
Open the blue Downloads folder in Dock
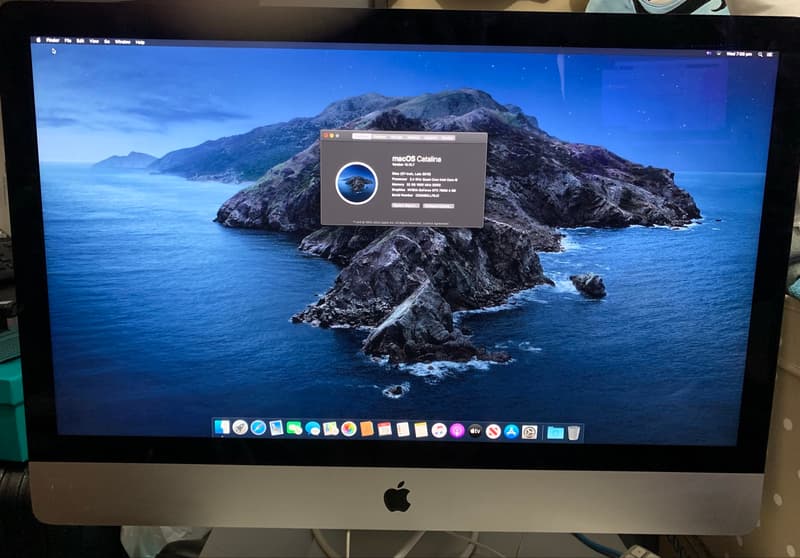pos(555,433)
